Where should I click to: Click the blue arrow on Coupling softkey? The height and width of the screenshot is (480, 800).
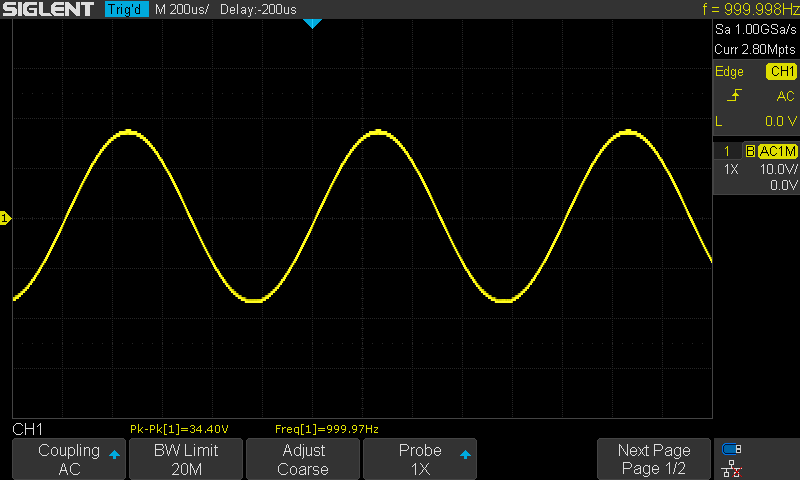(x=114, y=454)
